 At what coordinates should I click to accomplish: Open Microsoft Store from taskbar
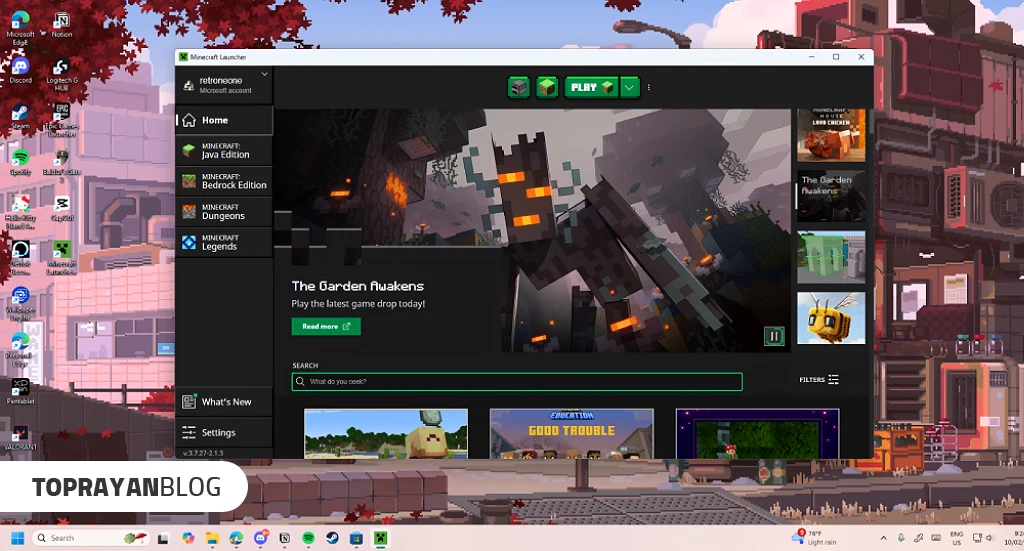pos(356,538)
